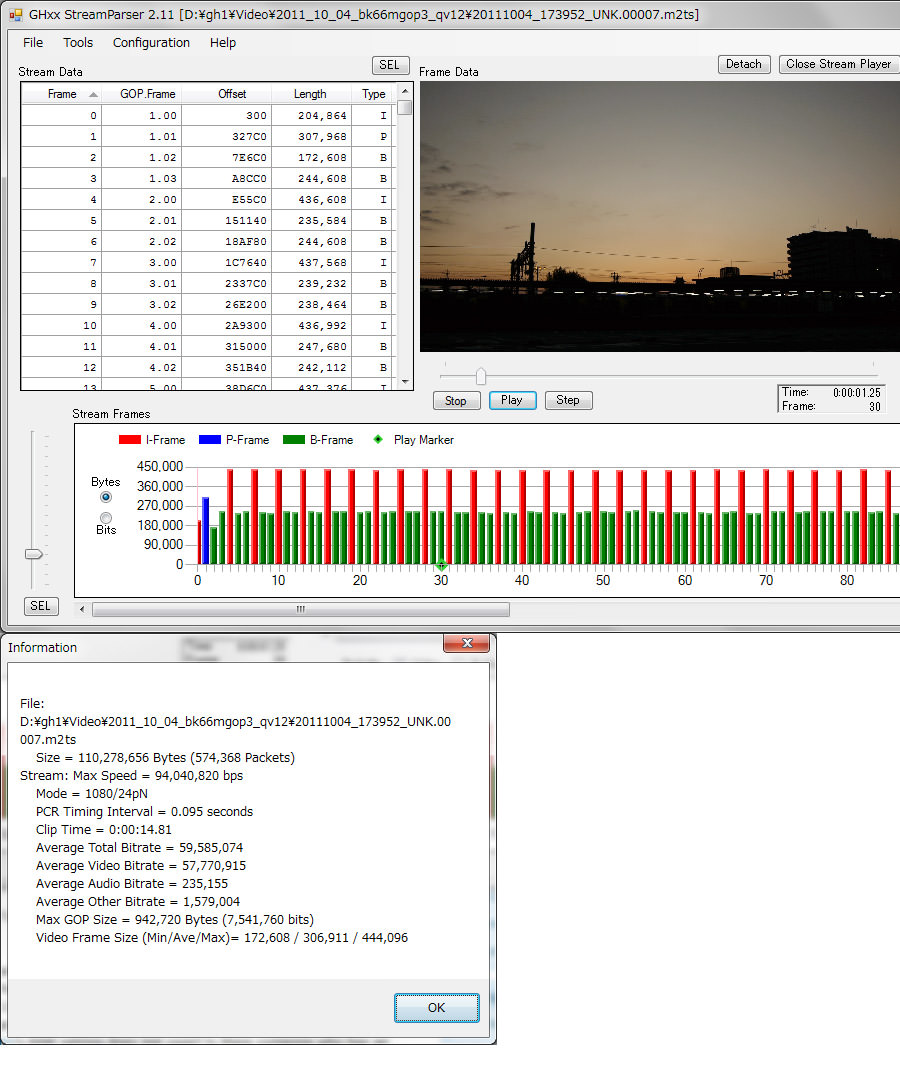
Task: Open the Configuration menu
Action: point(151,43)
